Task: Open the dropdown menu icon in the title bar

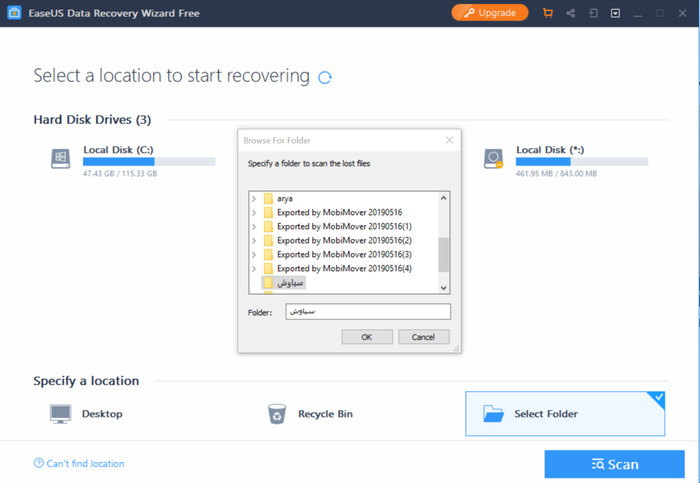Action: coord(615,13)
